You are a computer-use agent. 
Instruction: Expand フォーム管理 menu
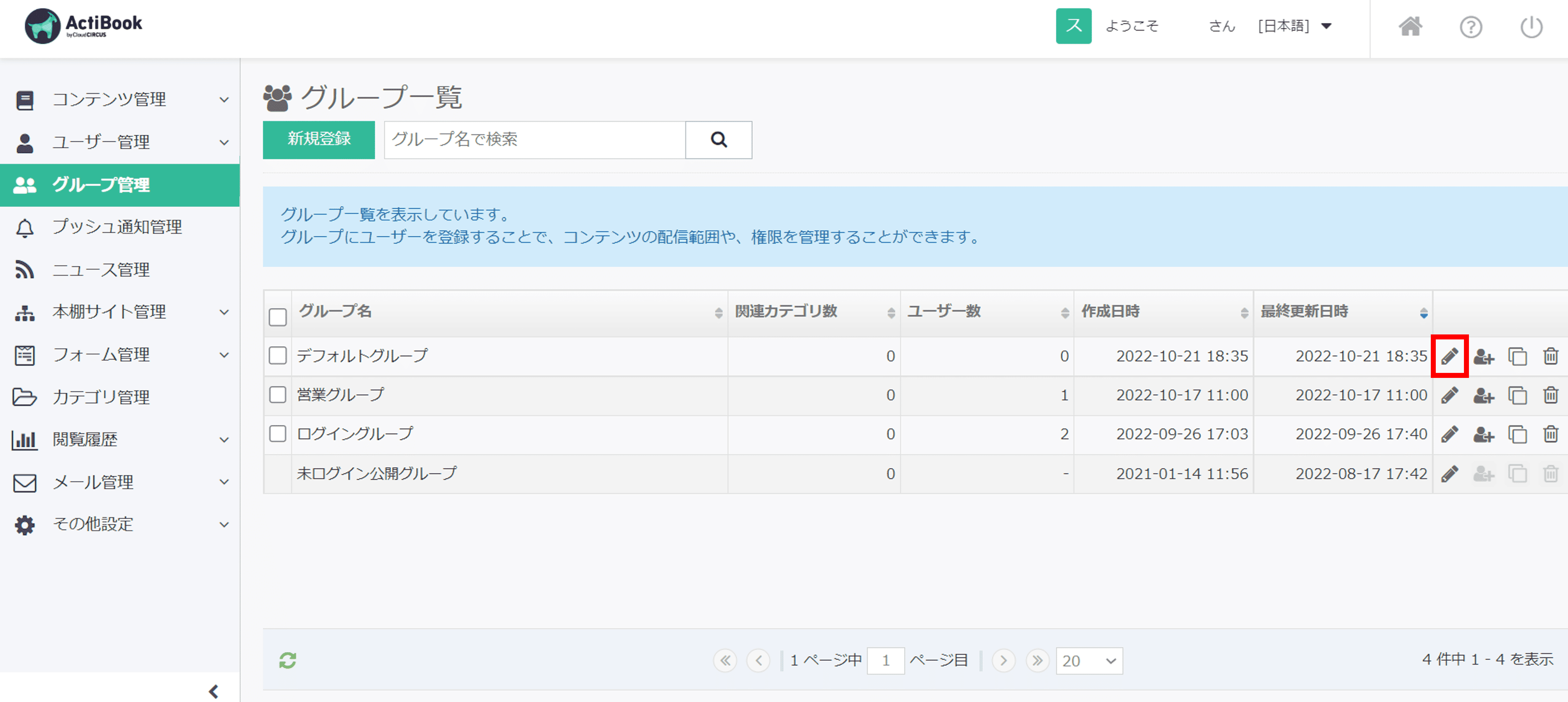coord(120,355)
